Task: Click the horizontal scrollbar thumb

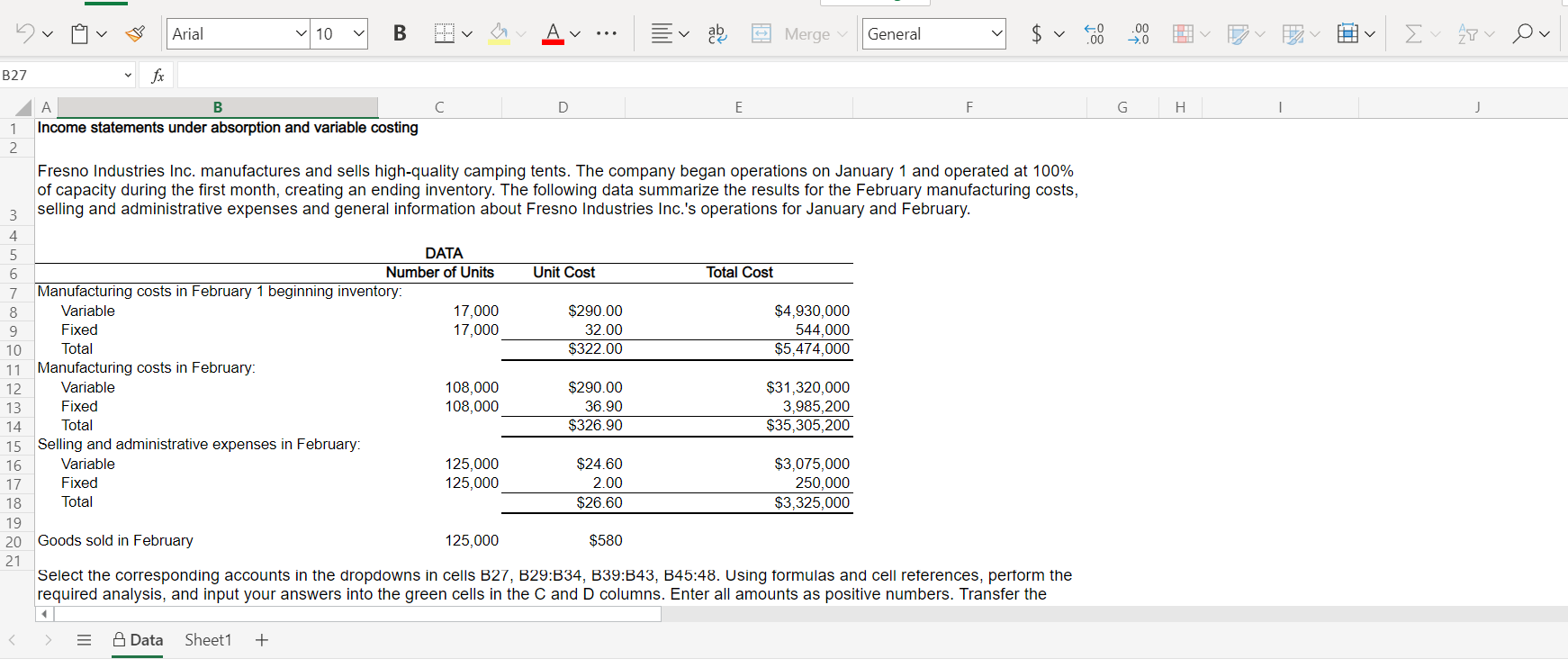Action: [x=357, y=614]
